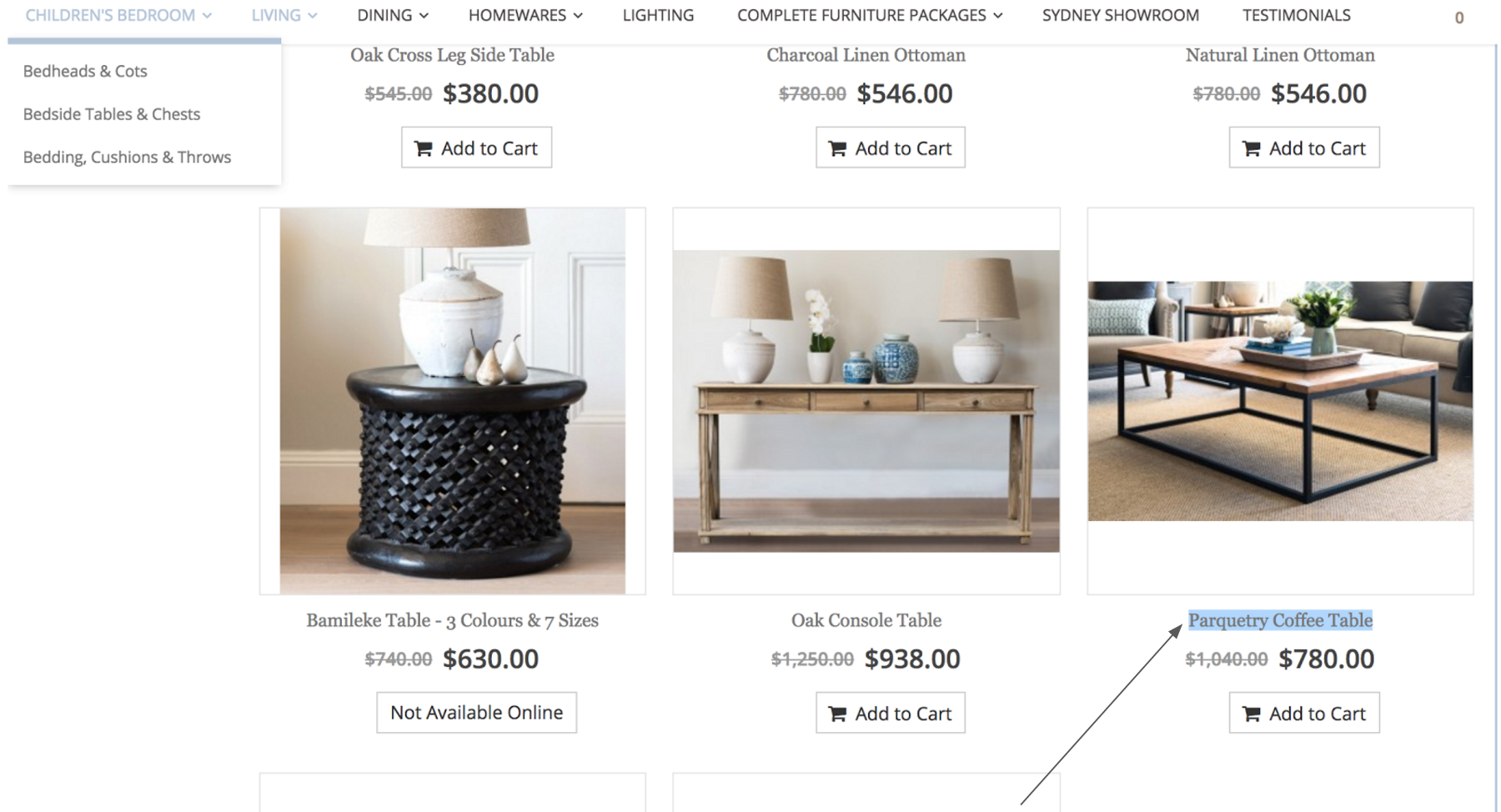Open Parquetry Coffee Table title link
The height and width of the screenshot is (812, 1501).
coord(1280,620)
